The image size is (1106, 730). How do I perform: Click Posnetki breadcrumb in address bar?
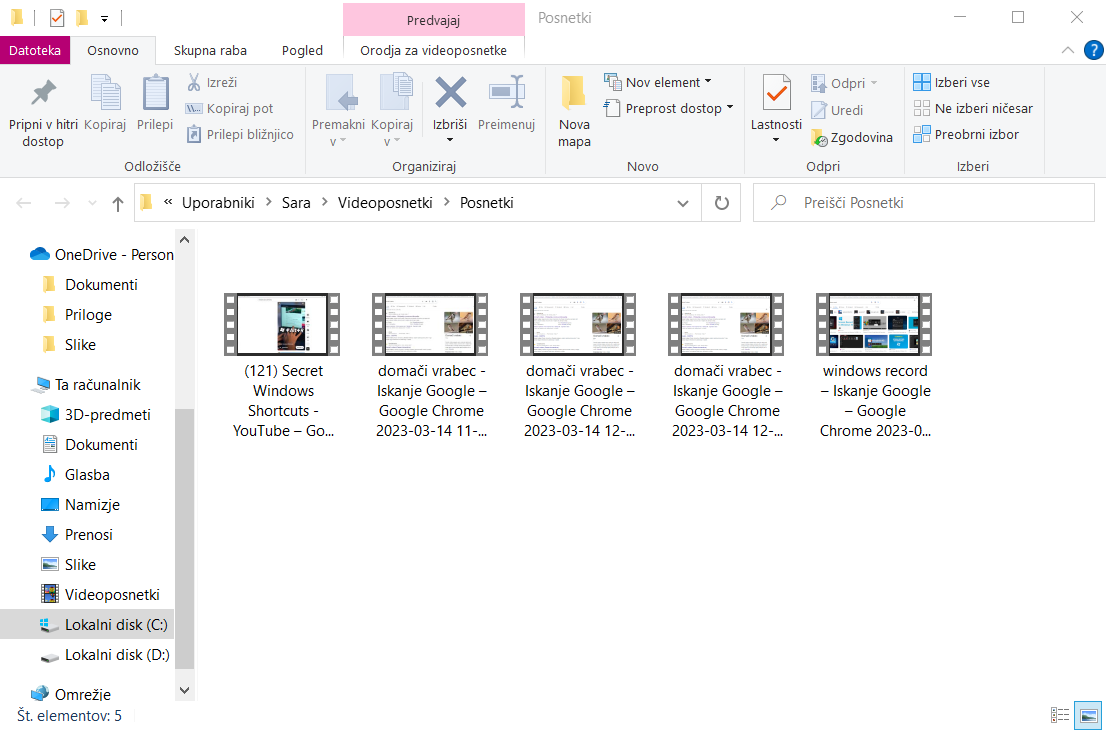tap(487, 203)
